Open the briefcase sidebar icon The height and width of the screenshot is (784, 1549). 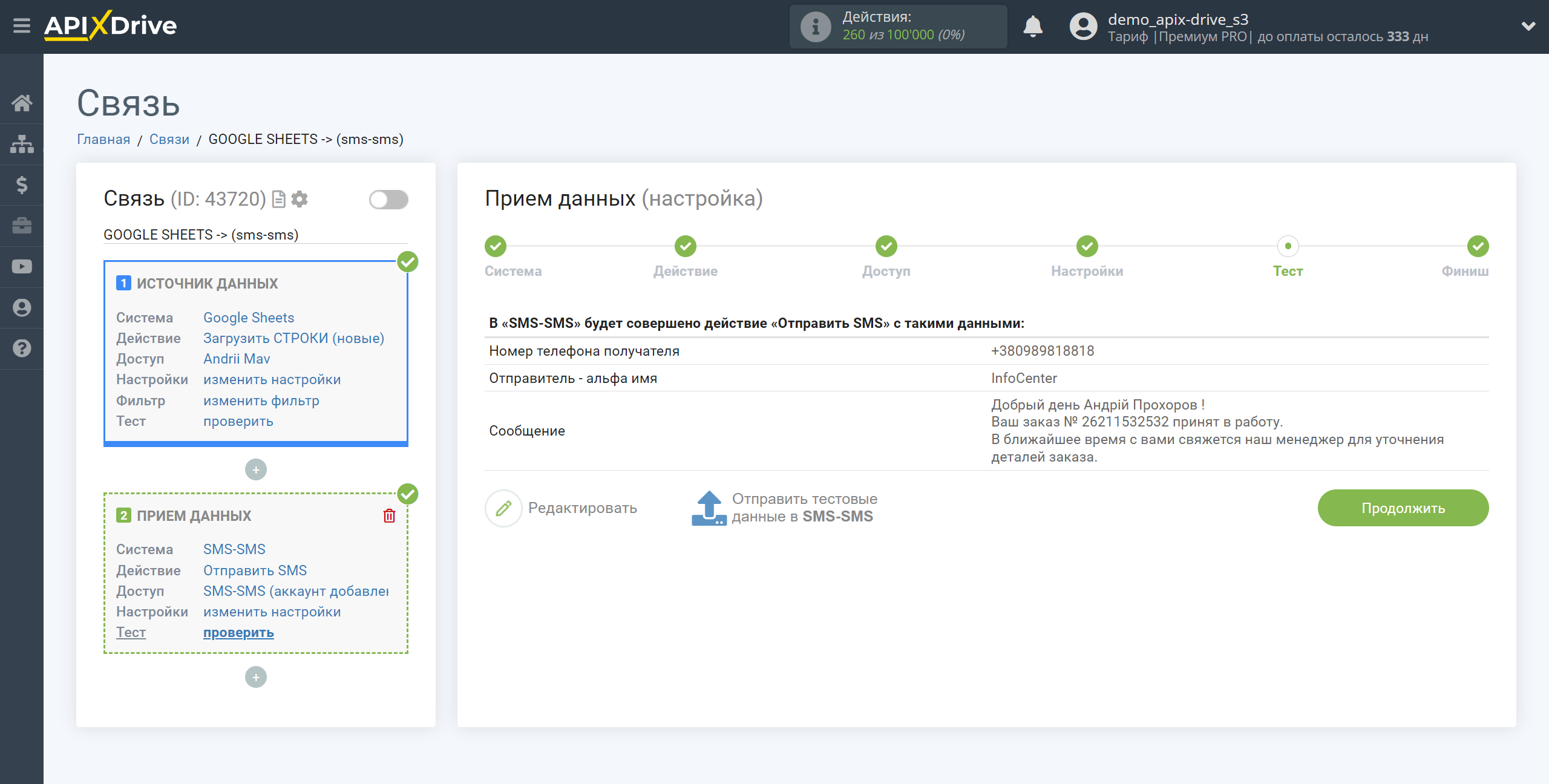point(22,226)
